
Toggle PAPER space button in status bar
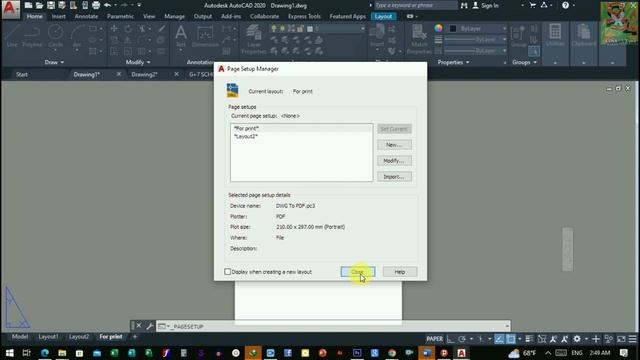pyautogui.click(x=434, y=339)
